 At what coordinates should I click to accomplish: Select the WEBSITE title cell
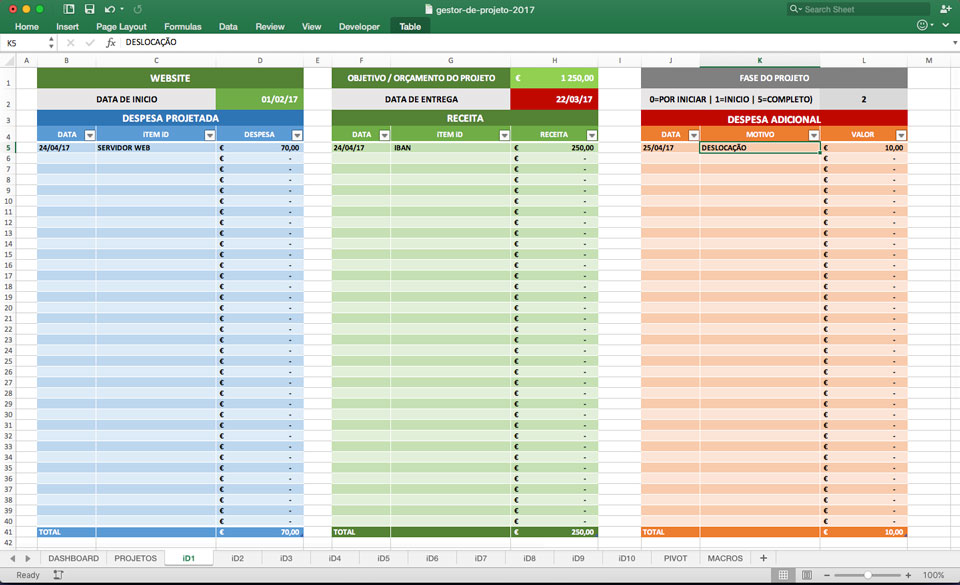point(170,78)
